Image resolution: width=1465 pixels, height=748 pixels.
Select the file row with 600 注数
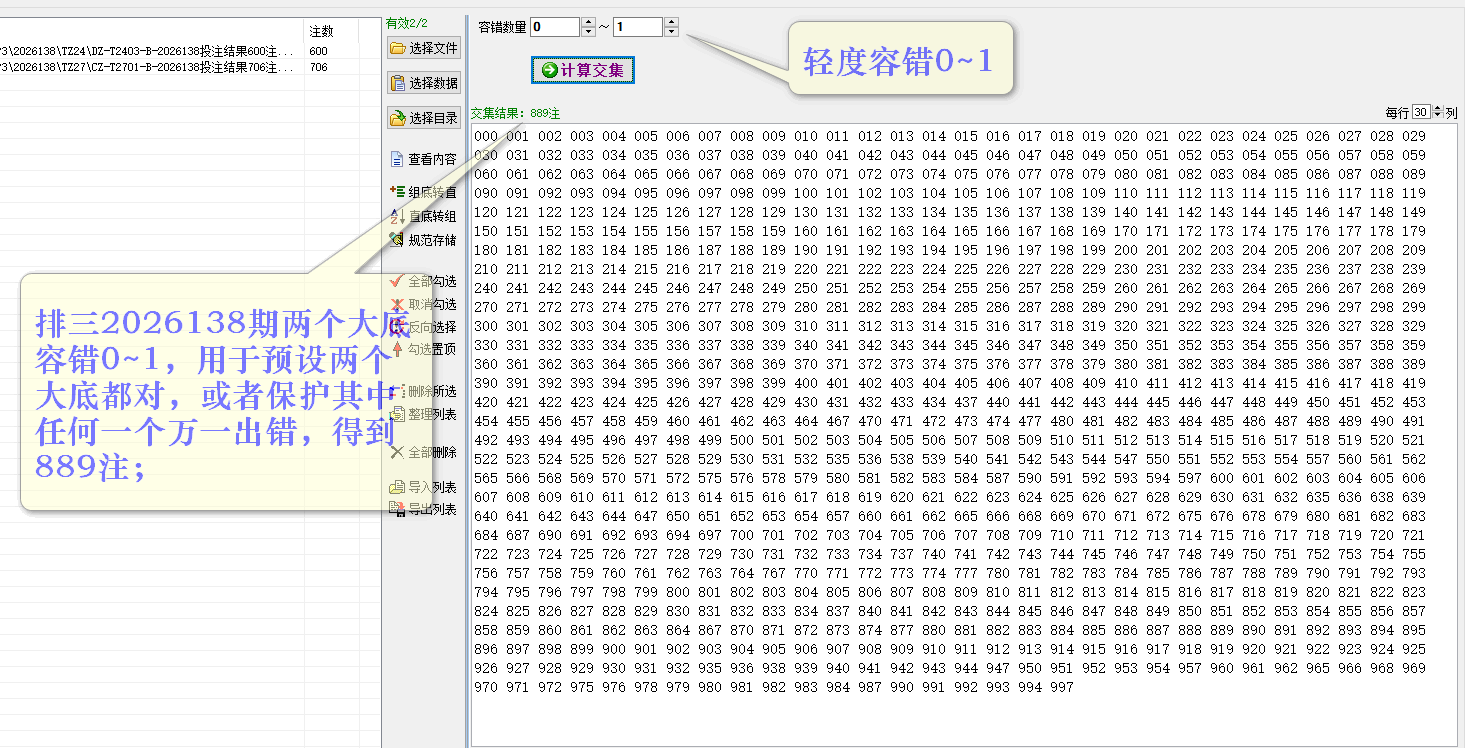coord(190,51)
